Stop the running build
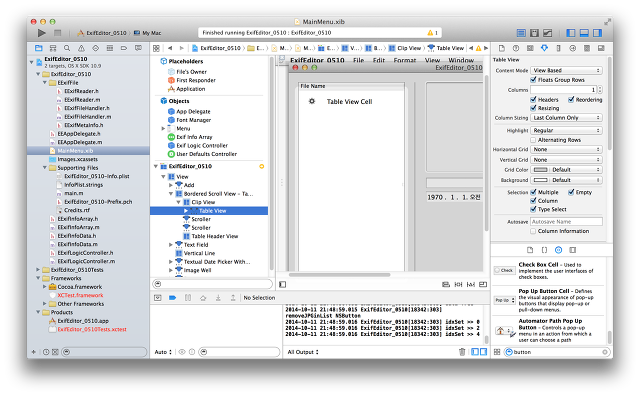The image size is (640, 396). [x=58, y=33]
